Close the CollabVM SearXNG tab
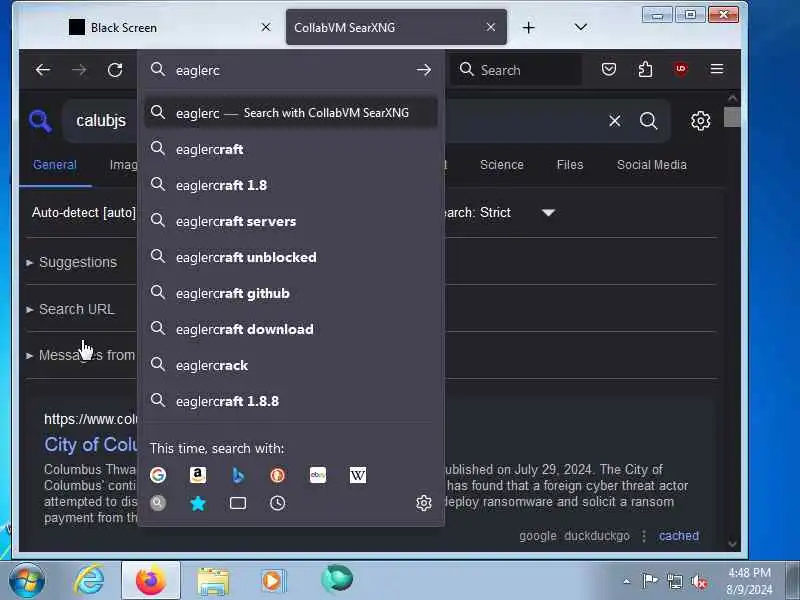 click(x=490, y=27)
